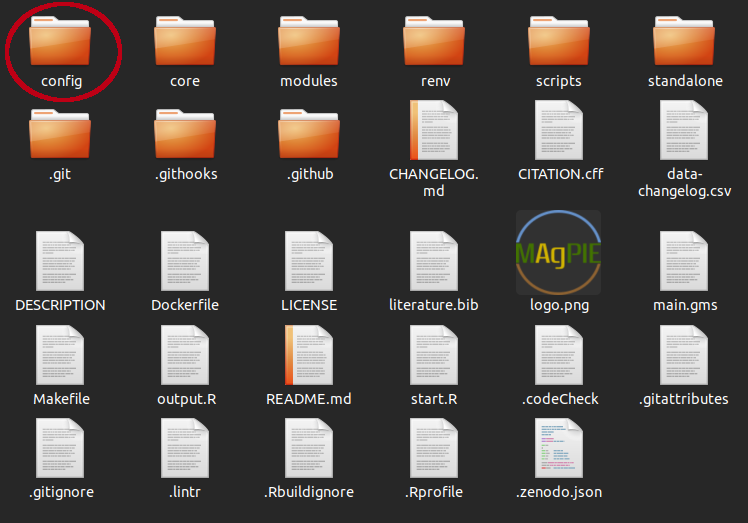
Task: Select the Makefile icon
Action: tap(60, 355)
